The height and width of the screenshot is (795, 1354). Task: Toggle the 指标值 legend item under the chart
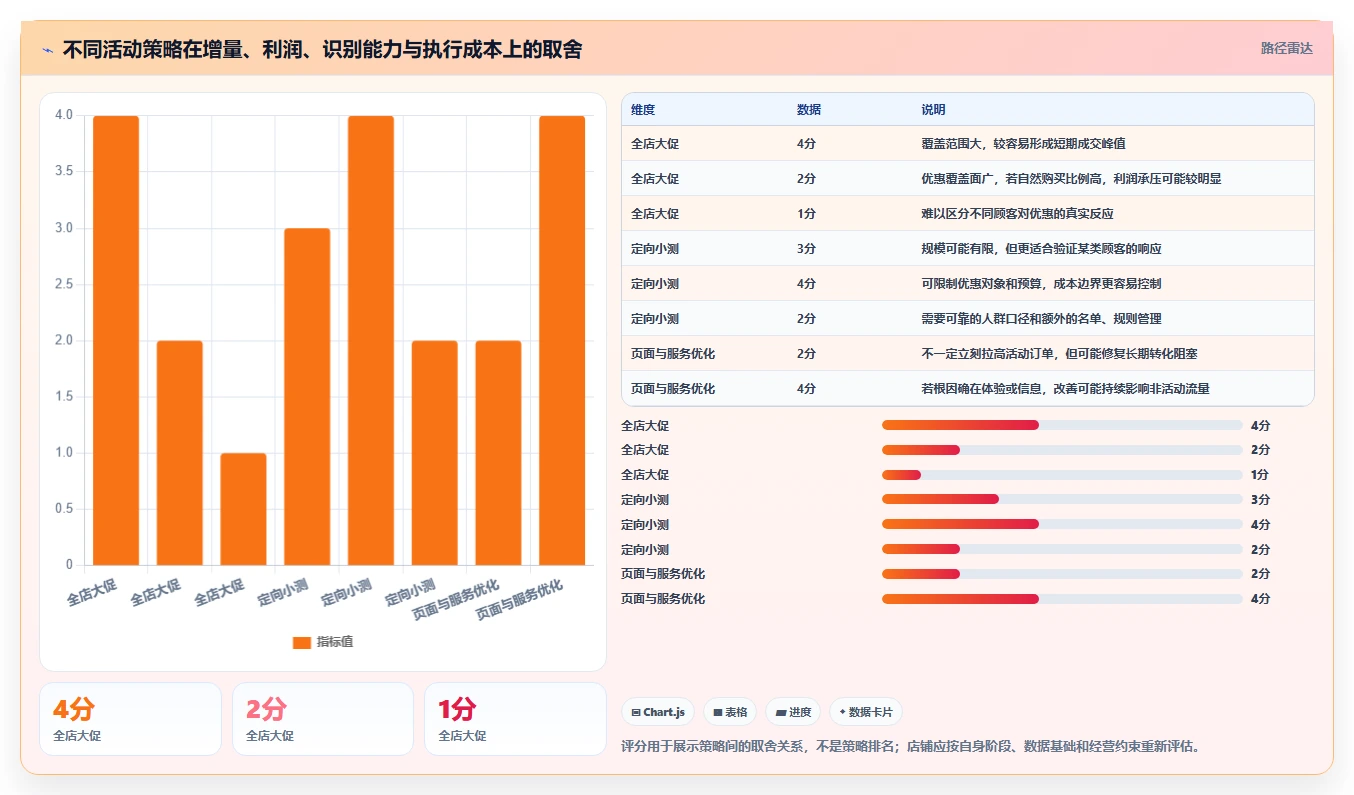pos(322,642)
